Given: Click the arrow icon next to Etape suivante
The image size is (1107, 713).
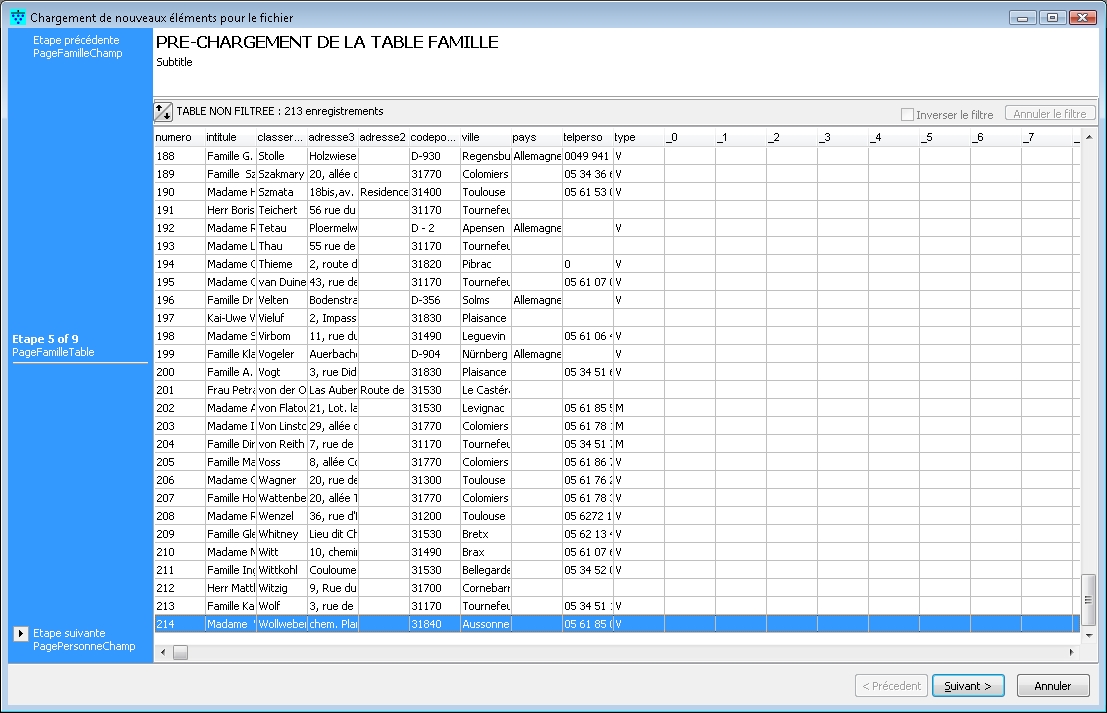Looking at the screenshot, I should (21, 634).
